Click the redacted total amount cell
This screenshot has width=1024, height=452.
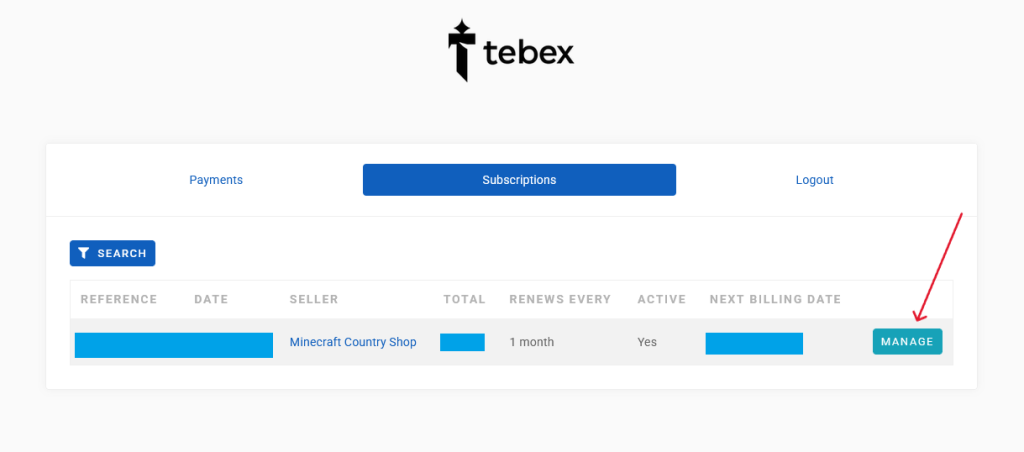coord(462,342)
